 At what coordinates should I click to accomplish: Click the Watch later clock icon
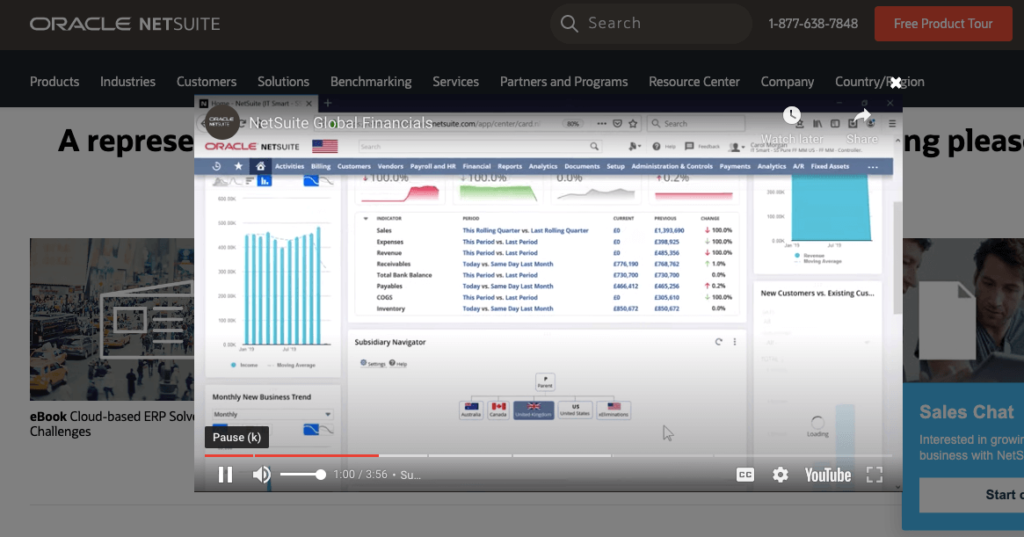pyautogui.click(x=791, y=116)
